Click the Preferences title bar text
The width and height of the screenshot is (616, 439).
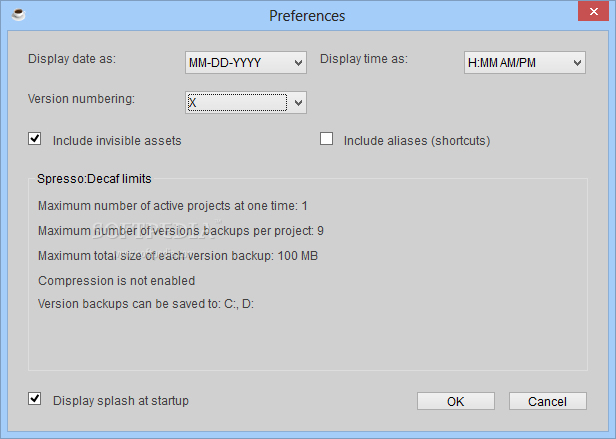(307, 16)
